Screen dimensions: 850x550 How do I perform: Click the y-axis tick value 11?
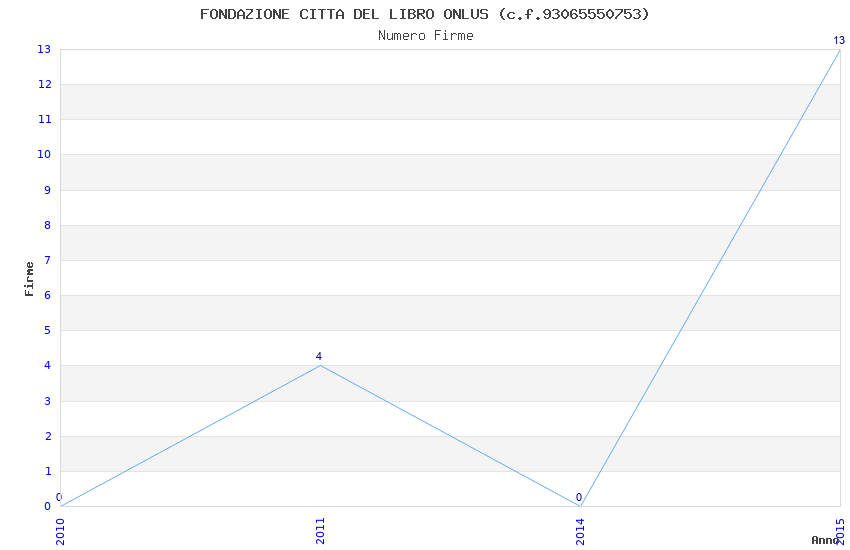(x=44, y=119)
